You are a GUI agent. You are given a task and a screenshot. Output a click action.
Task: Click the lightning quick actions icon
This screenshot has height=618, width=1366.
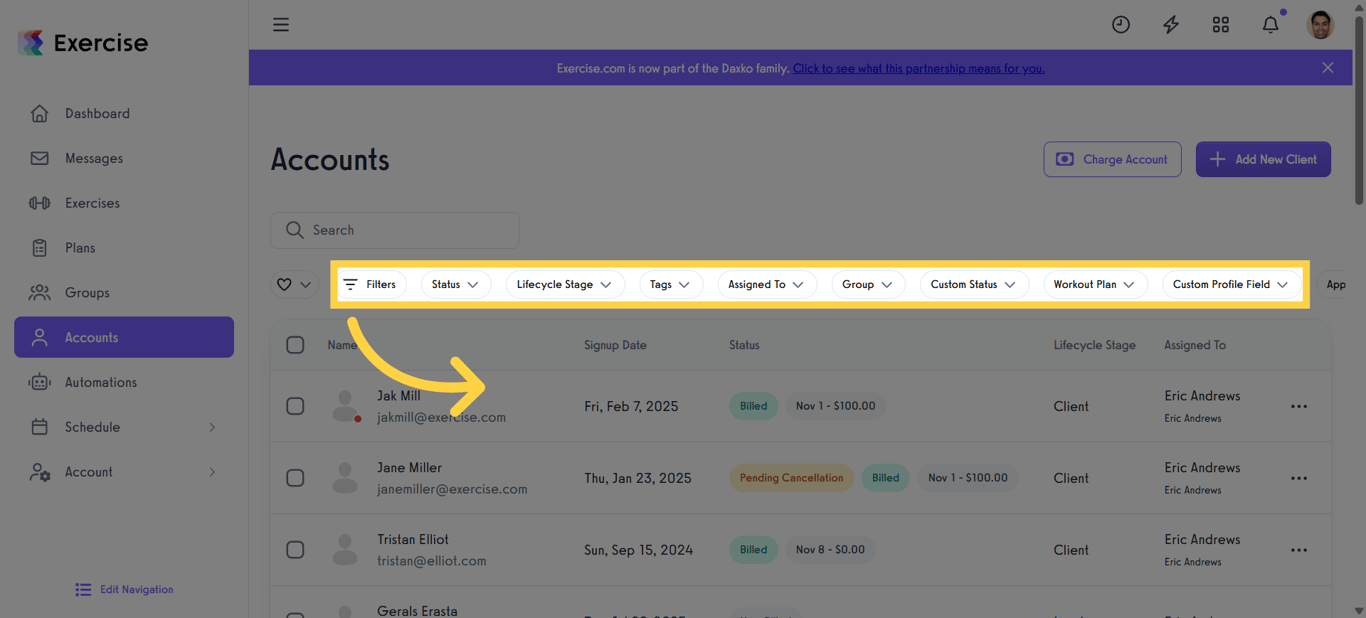[x=1170, y=24]
